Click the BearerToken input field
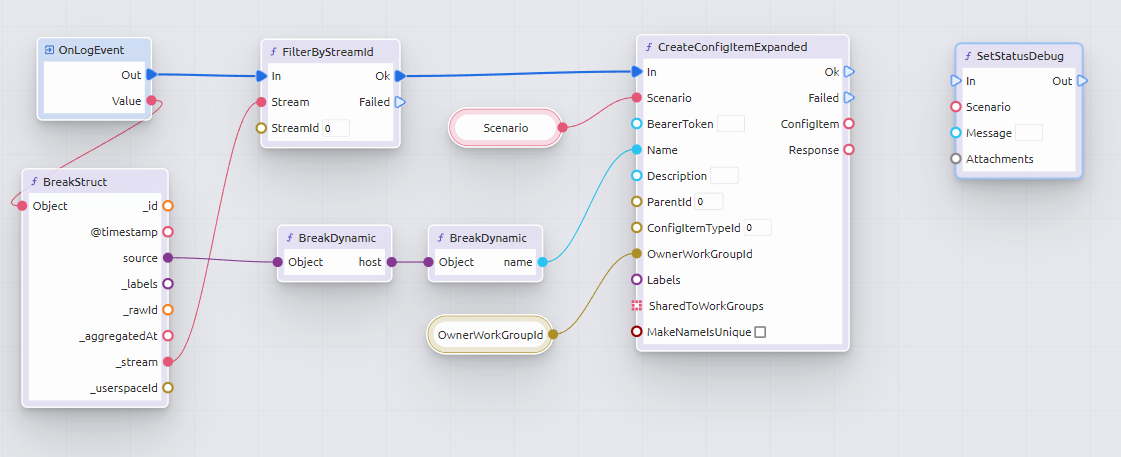Image resolution: width=1121 pixels, height=457 pixels. tap(731, 124)
